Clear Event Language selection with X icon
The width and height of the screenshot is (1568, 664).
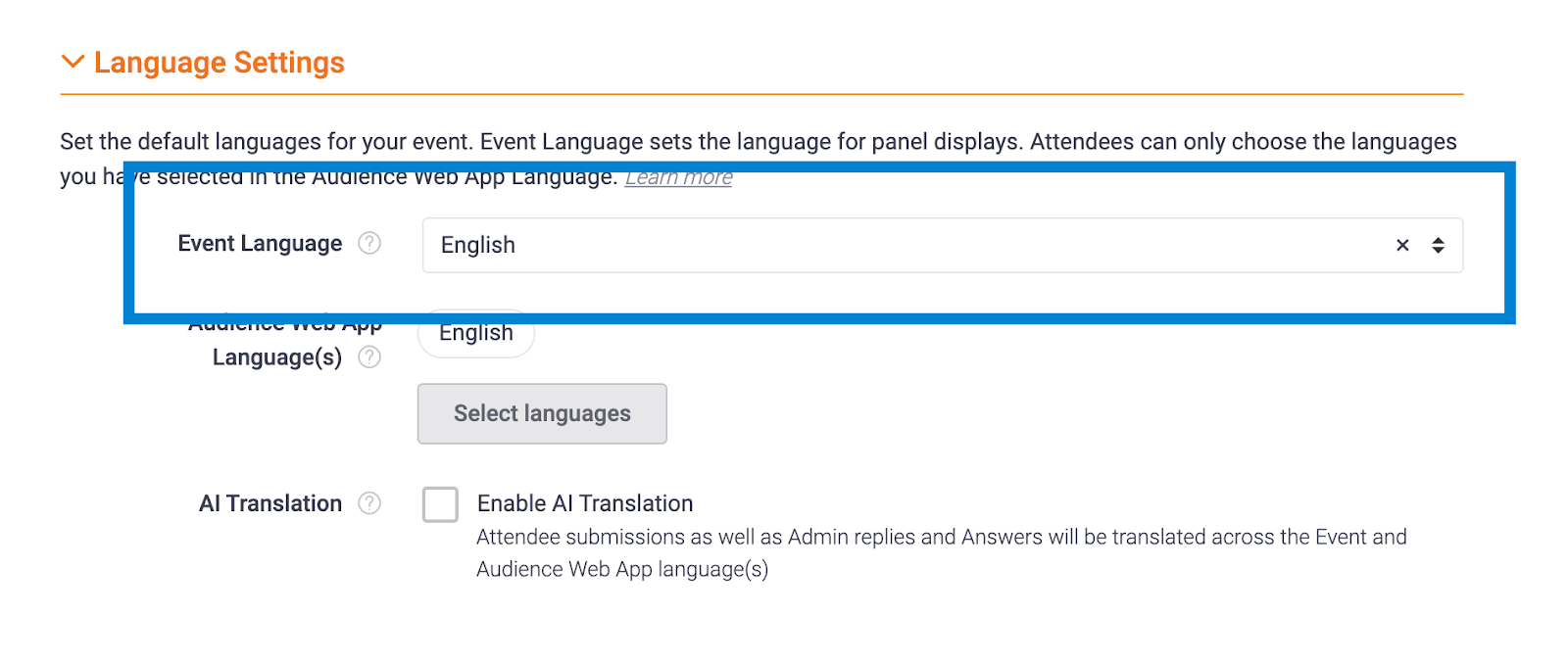(x=1402, y=245)
